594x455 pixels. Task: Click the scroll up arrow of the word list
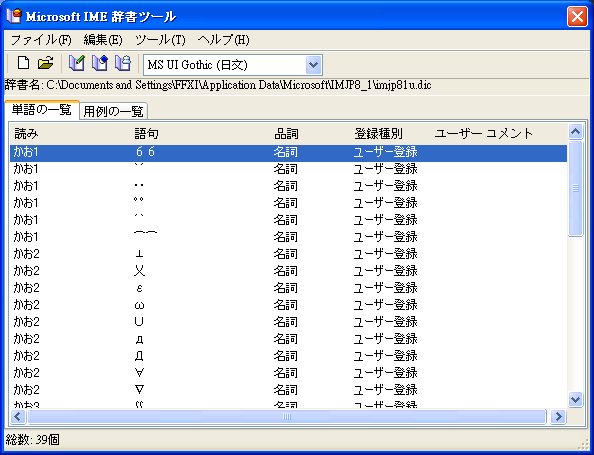tap(575, 132)
